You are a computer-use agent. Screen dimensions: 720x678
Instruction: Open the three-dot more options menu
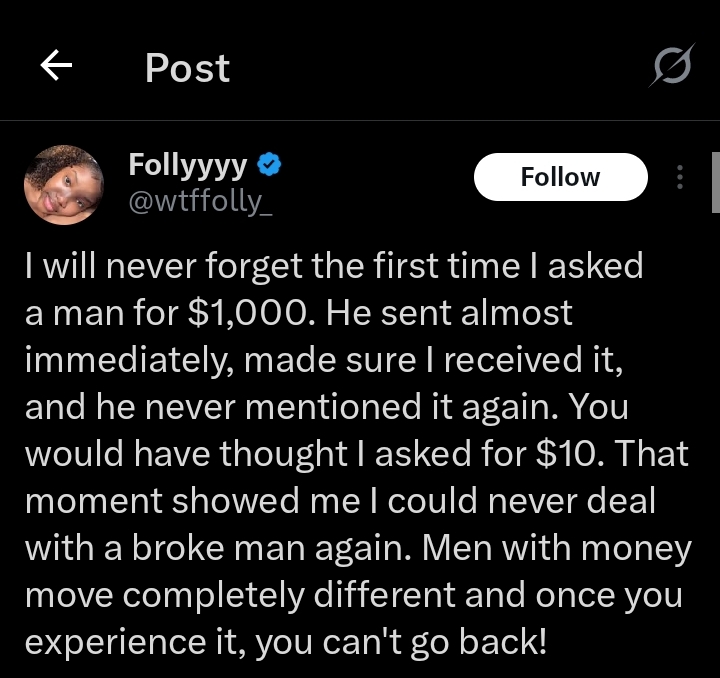click(680, 177)
